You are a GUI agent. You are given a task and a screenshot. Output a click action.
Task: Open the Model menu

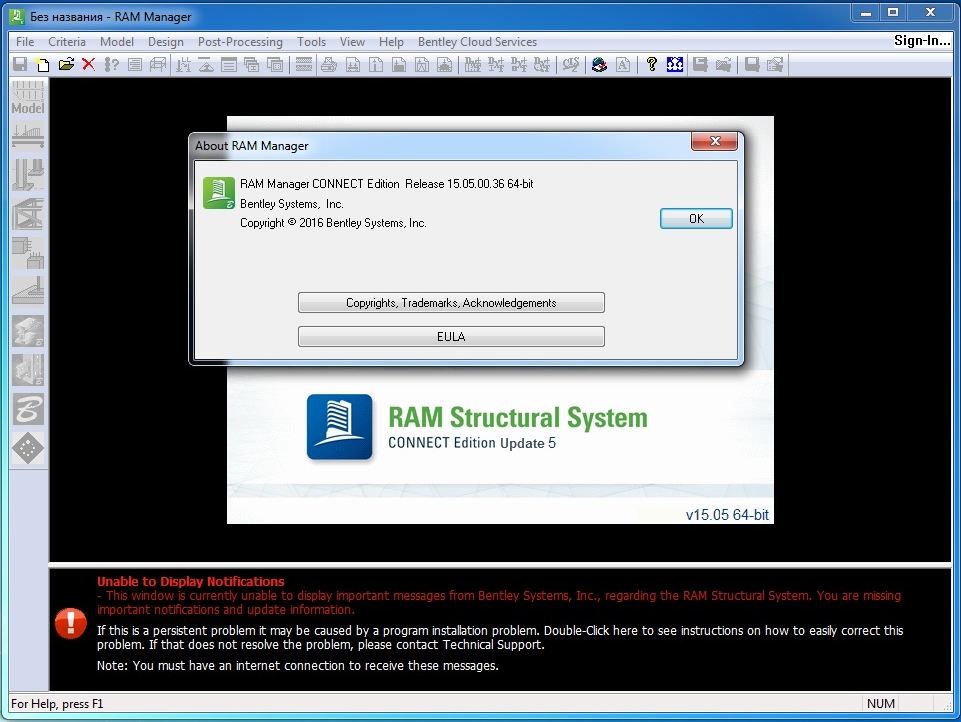pyautogui.click(x=116, y=42)
